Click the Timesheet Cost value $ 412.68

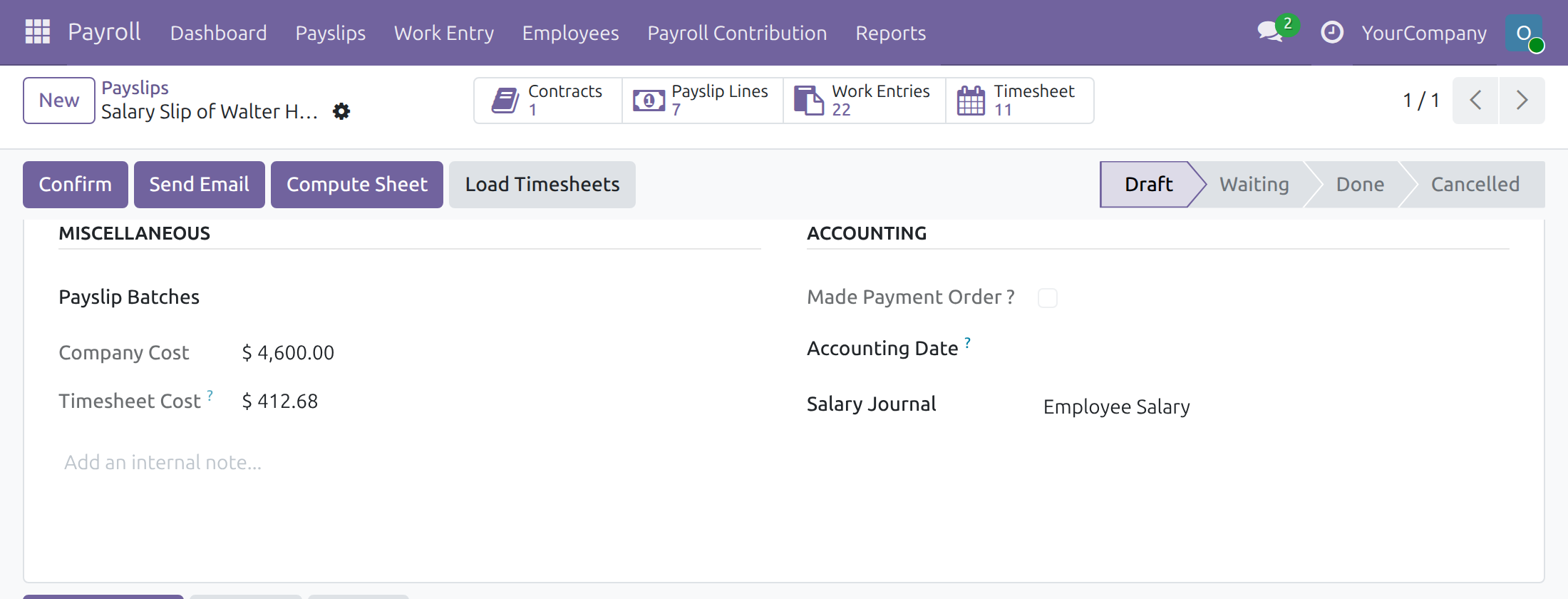coord(280,401)
